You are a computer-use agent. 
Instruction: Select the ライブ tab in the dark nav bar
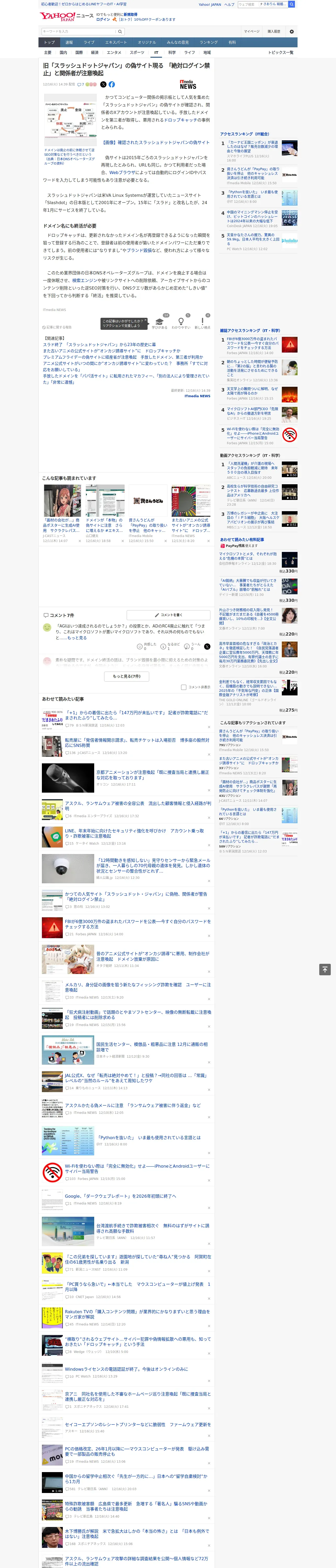point(89,43)
